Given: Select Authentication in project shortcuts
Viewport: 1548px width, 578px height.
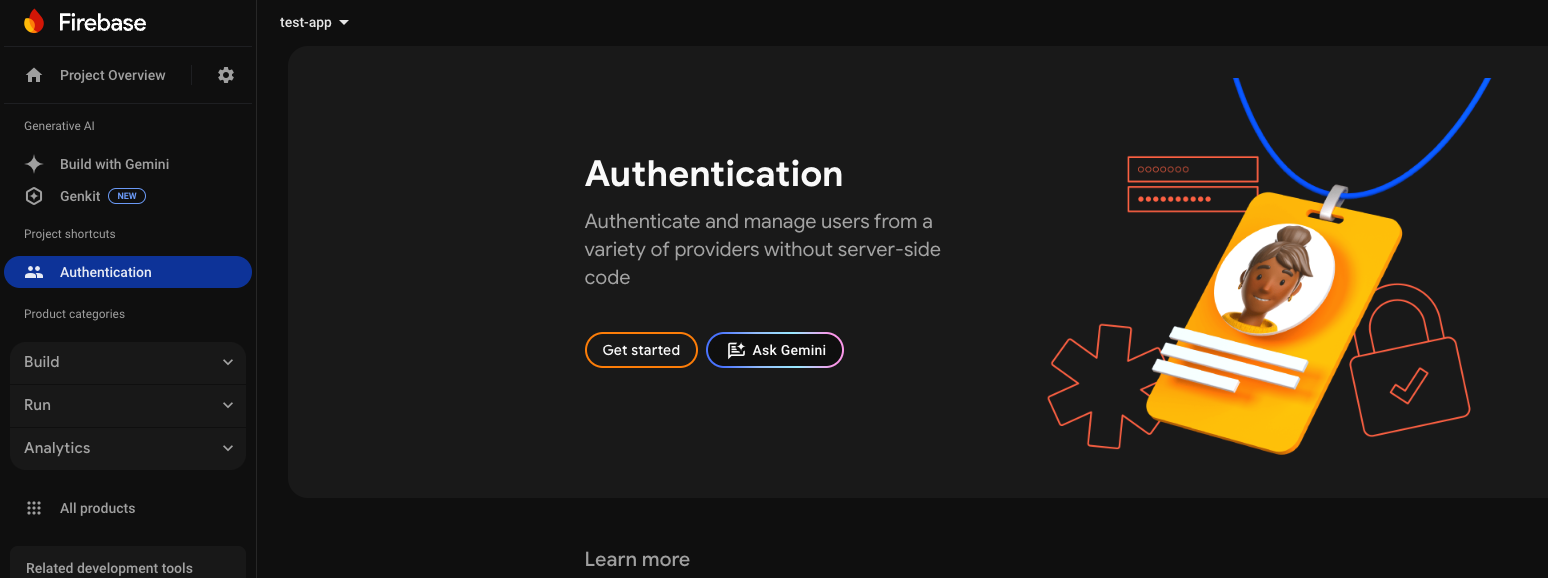Looking at the screenshot, I should [128, 272].
